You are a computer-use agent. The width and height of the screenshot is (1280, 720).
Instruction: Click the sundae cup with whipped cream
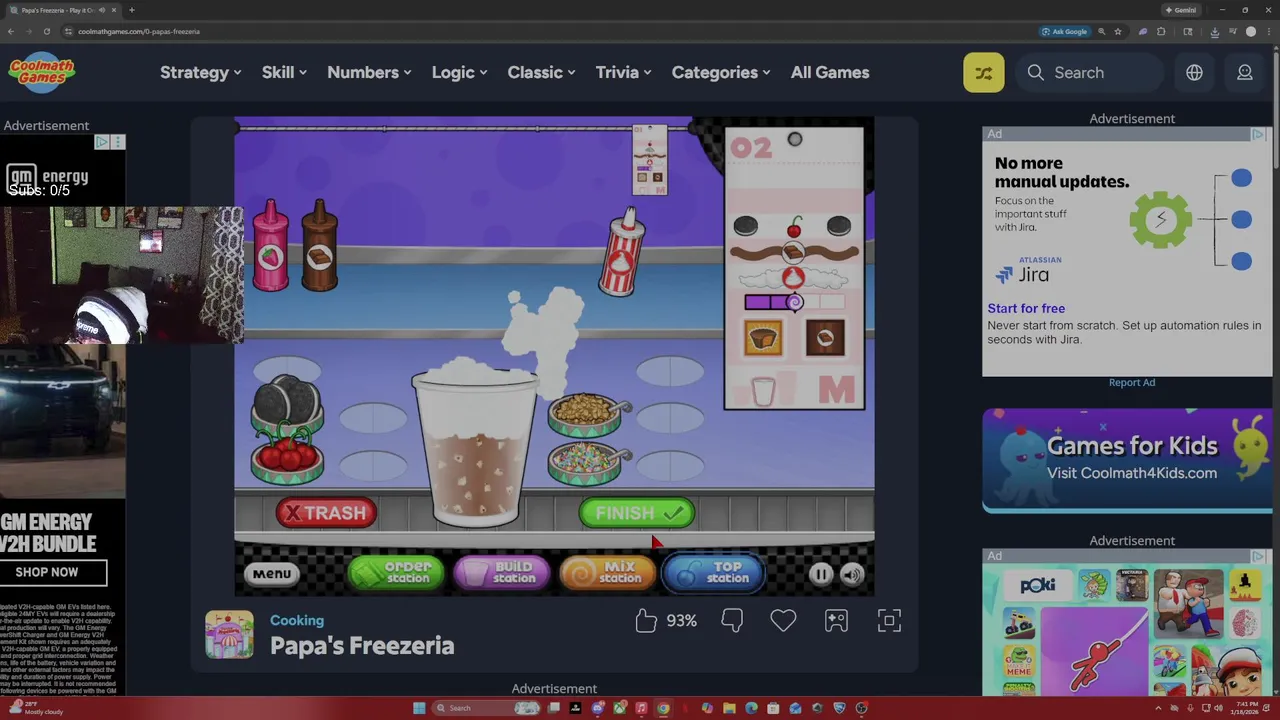(476, 443)
